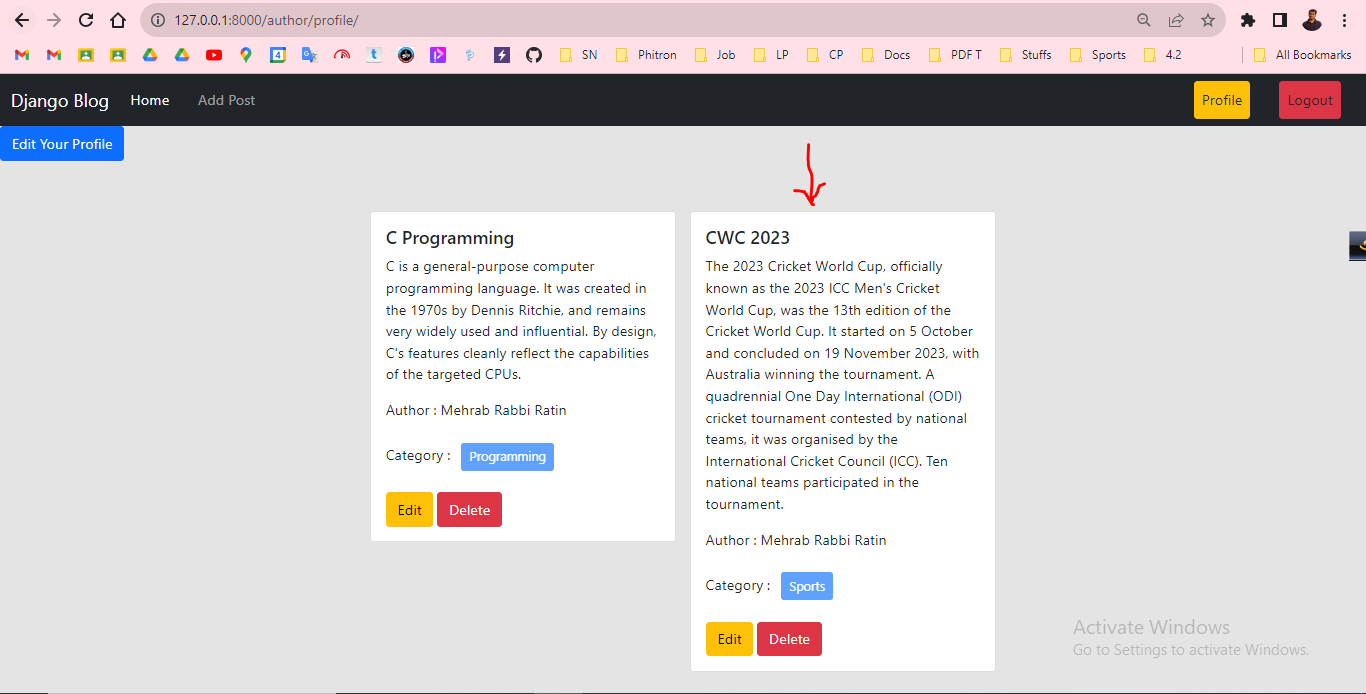Open the Job bookmarks folder
The height and width of the screenshot is (694, 1366).
(x=715, y=55)
